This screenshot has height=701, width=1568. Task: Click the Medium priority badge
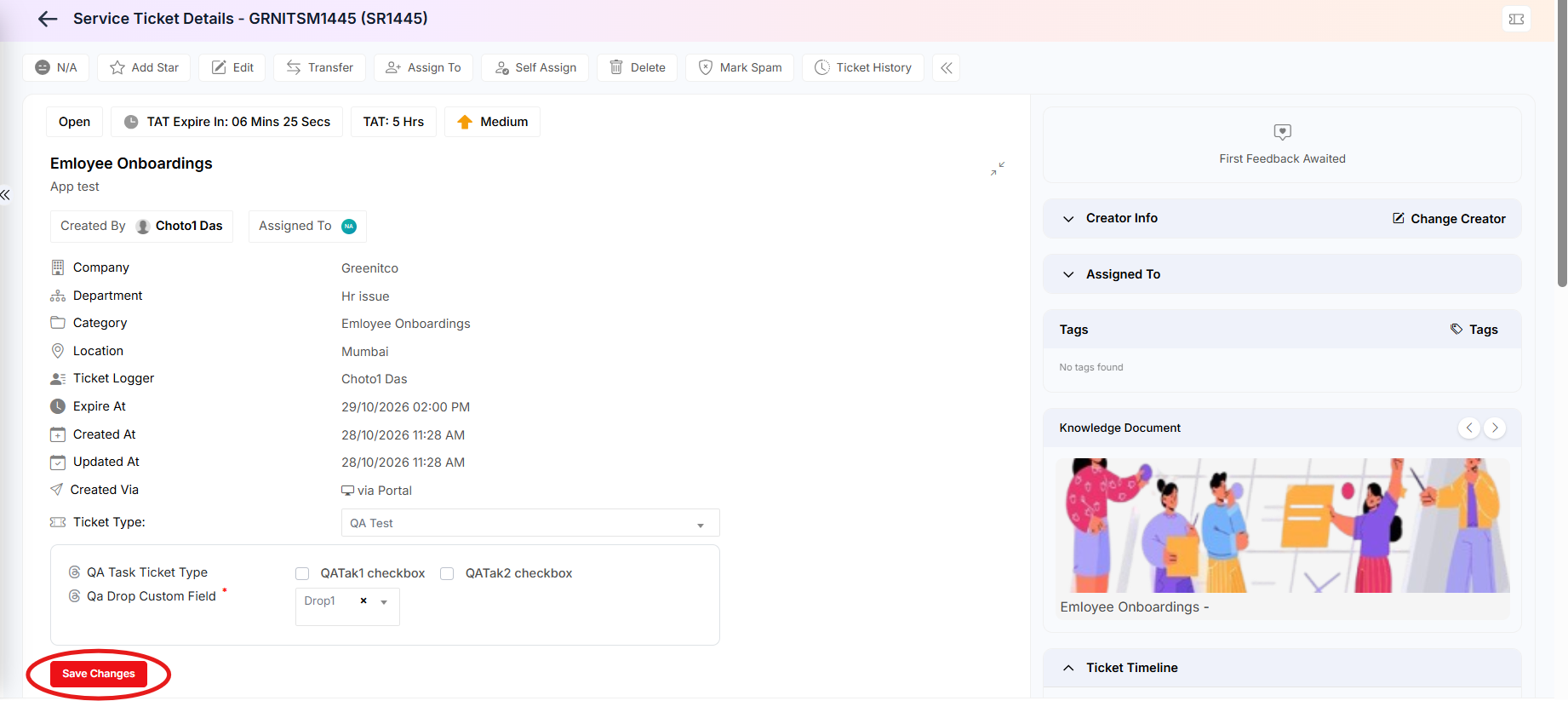tap(492, 122)
